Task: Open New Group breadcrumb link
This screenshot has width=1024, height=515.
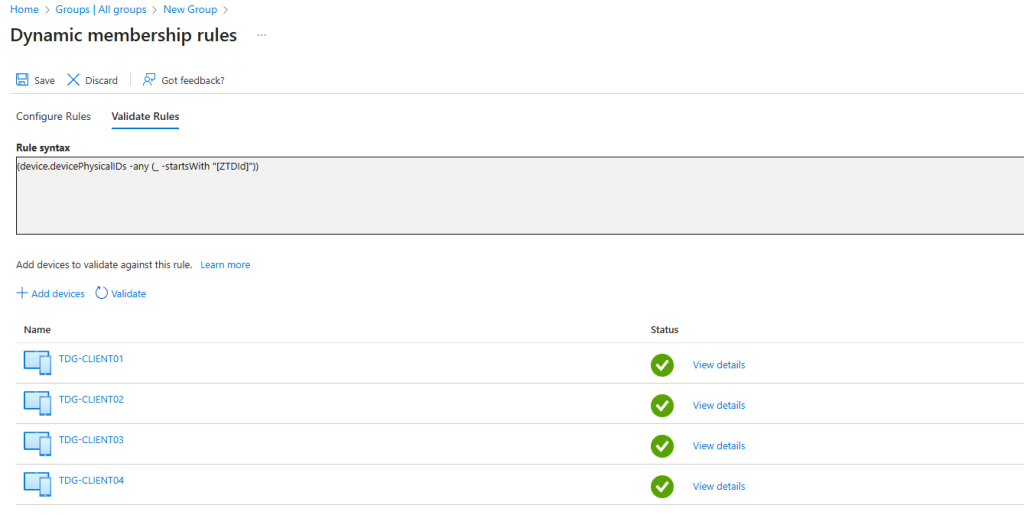Action: pyautogui.click(x=190, y=9)
